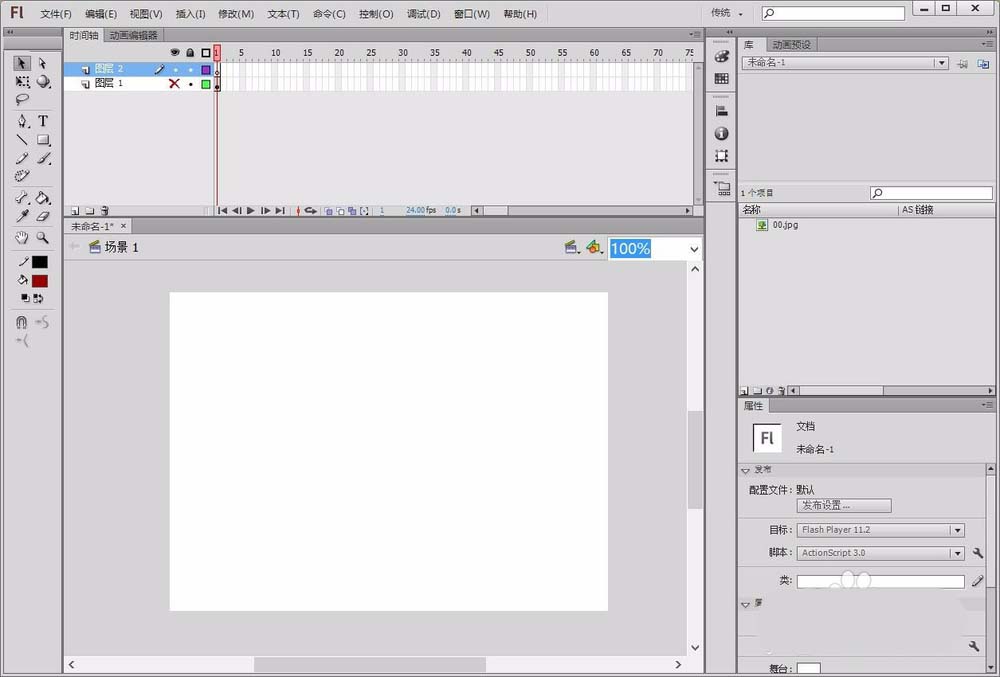Open the 文件(F) menu
This screenshot has width=1000, height=677.
[x=56, y=13]
